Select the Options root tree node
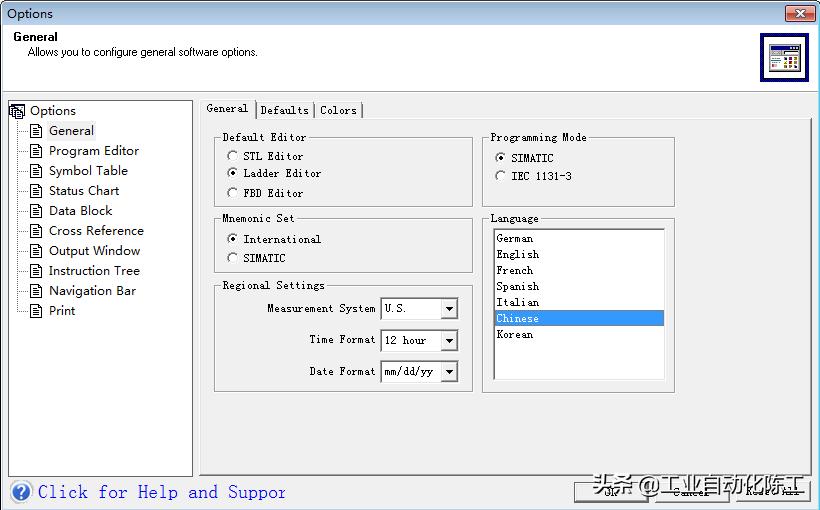Image resolution: width=820 pixels, height=510 pixels. 53,111
